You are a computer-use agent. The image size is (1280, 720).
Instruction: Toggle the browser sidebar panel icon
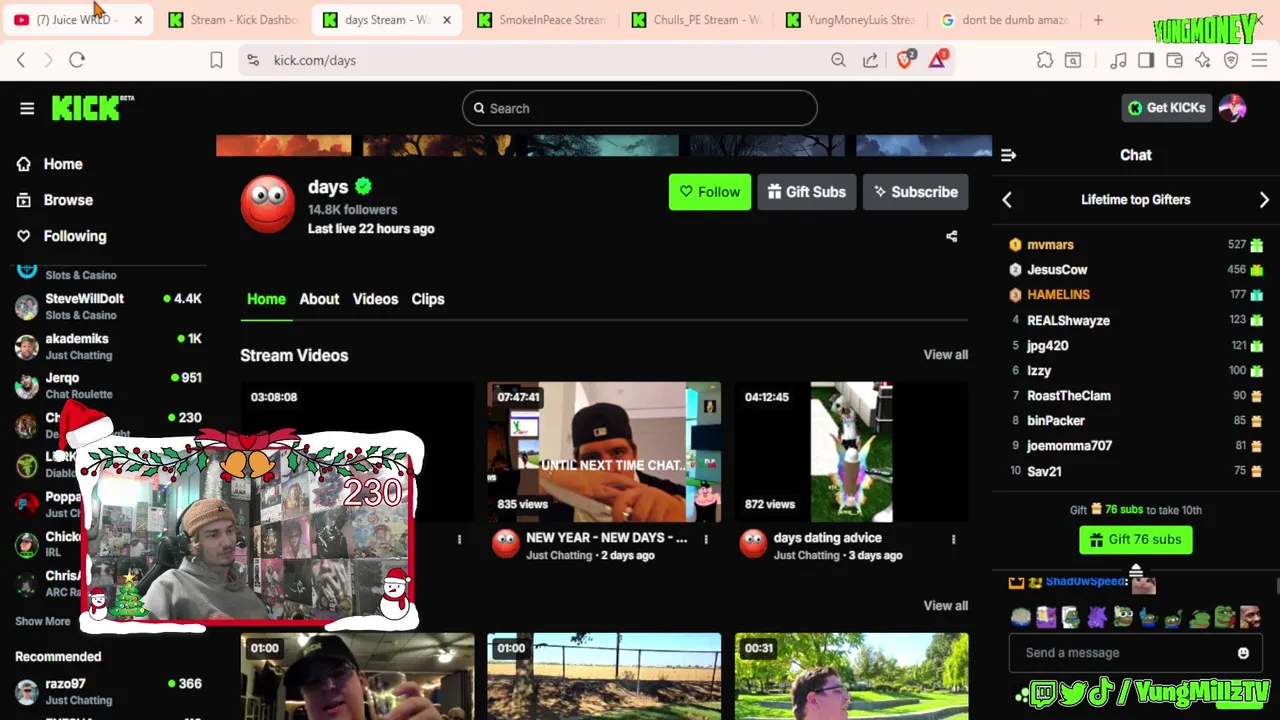click(x=1146, y=60)
